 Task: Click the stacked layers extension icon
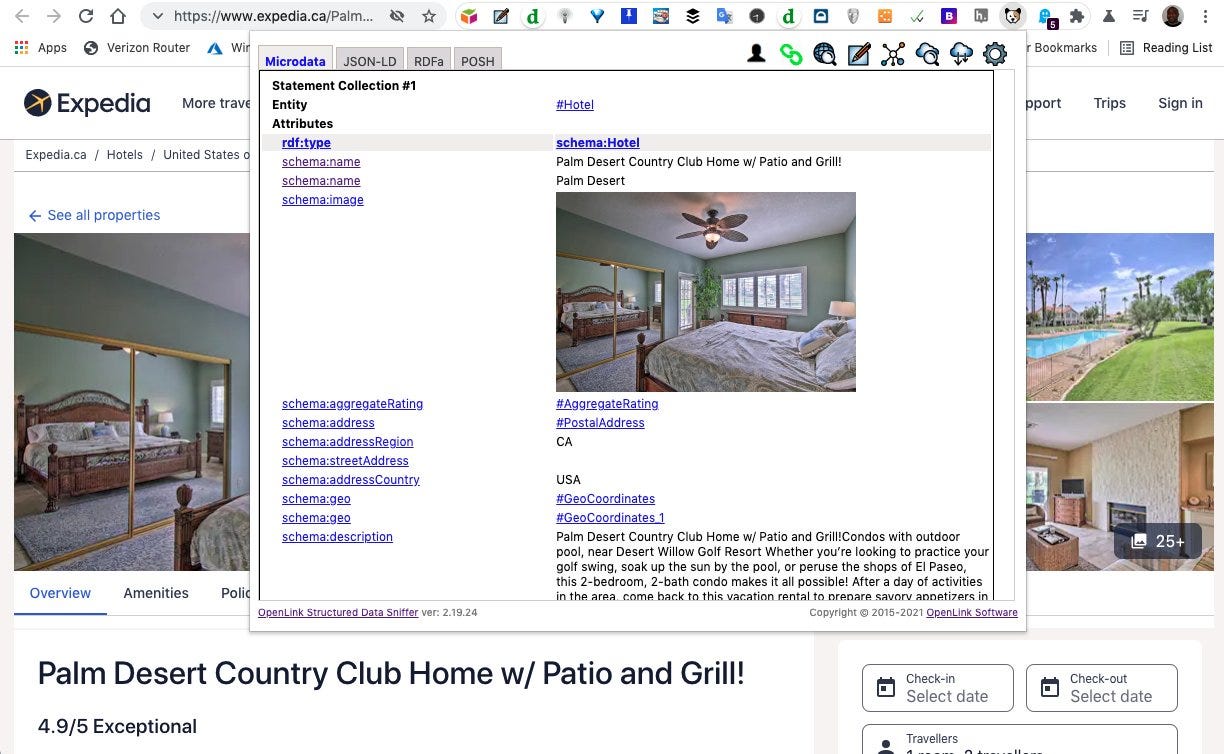click(x=693, y=16)
